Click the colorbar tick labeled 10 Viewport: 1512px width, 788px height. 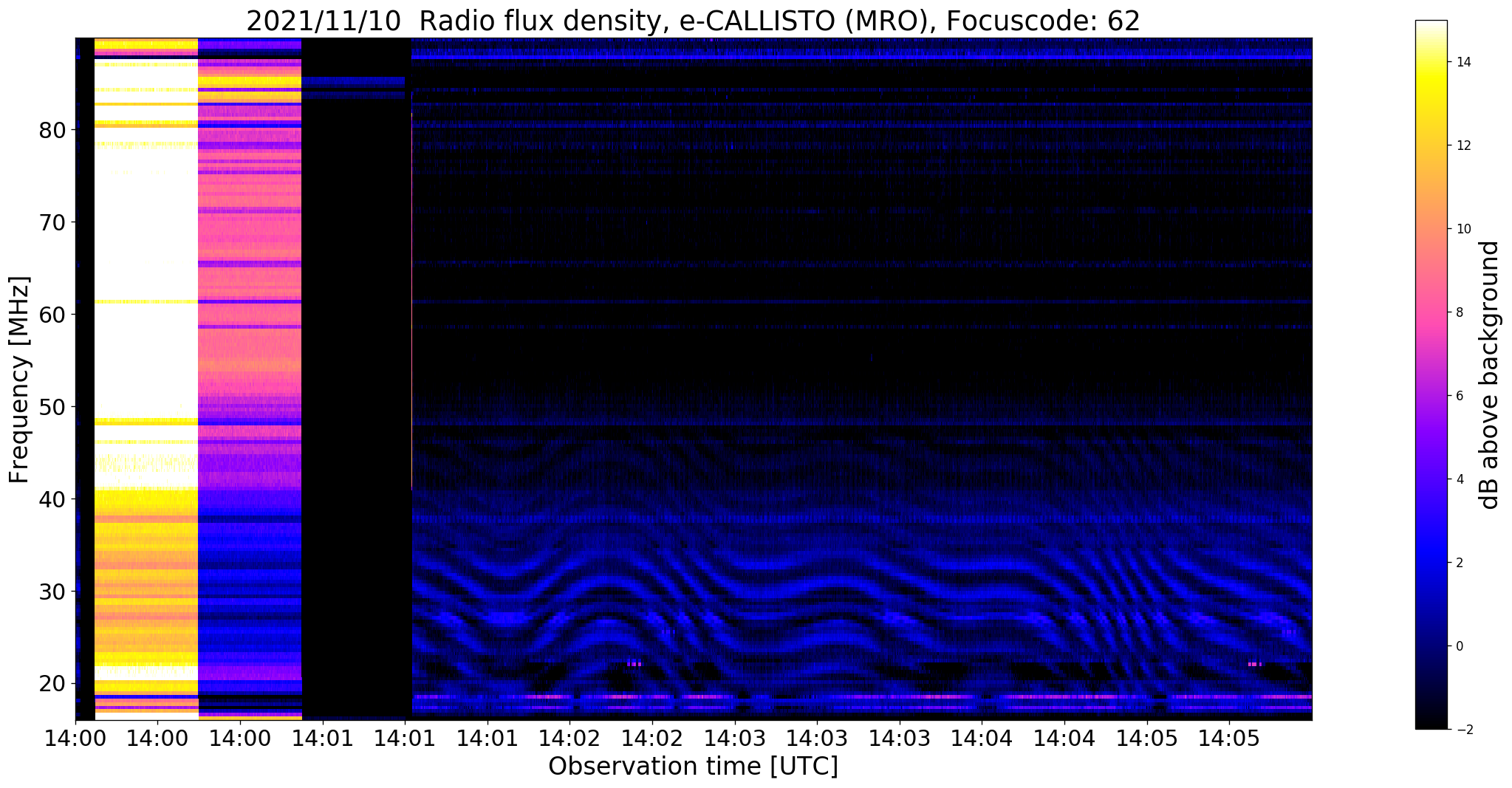tap(1462, 229)
